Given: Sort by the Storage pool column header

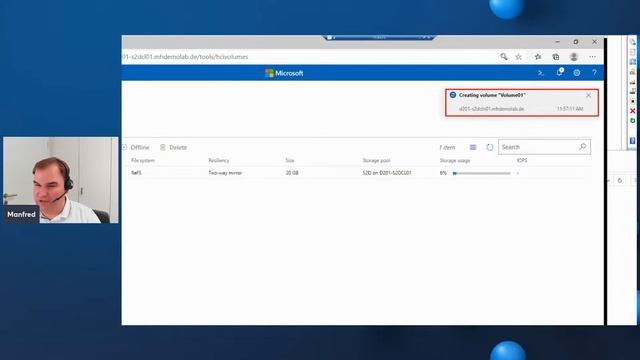Looking at the screenshot, I should 376,160.
